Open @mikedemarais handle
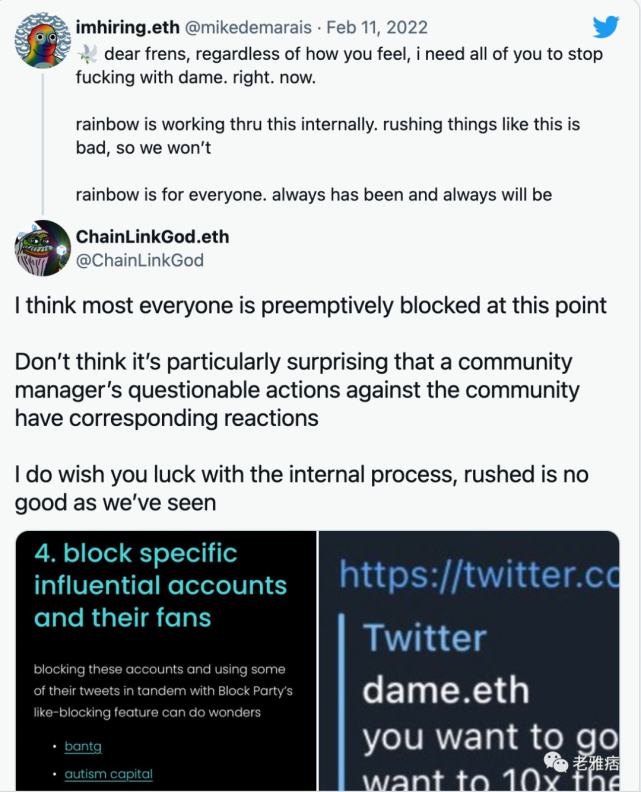This screenshot has width=641, height=792. [x=248, y=27]
